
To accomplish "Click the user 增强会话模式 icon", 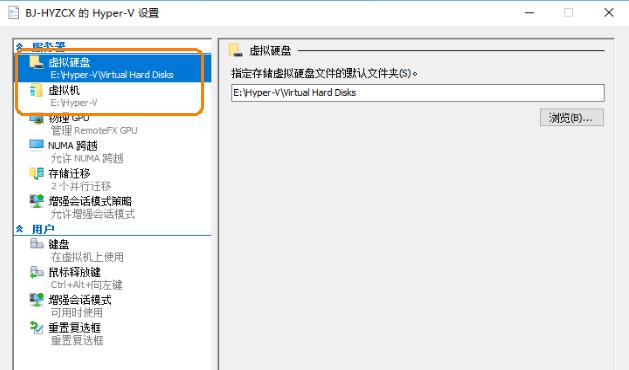I will click(x=36, y=299).
